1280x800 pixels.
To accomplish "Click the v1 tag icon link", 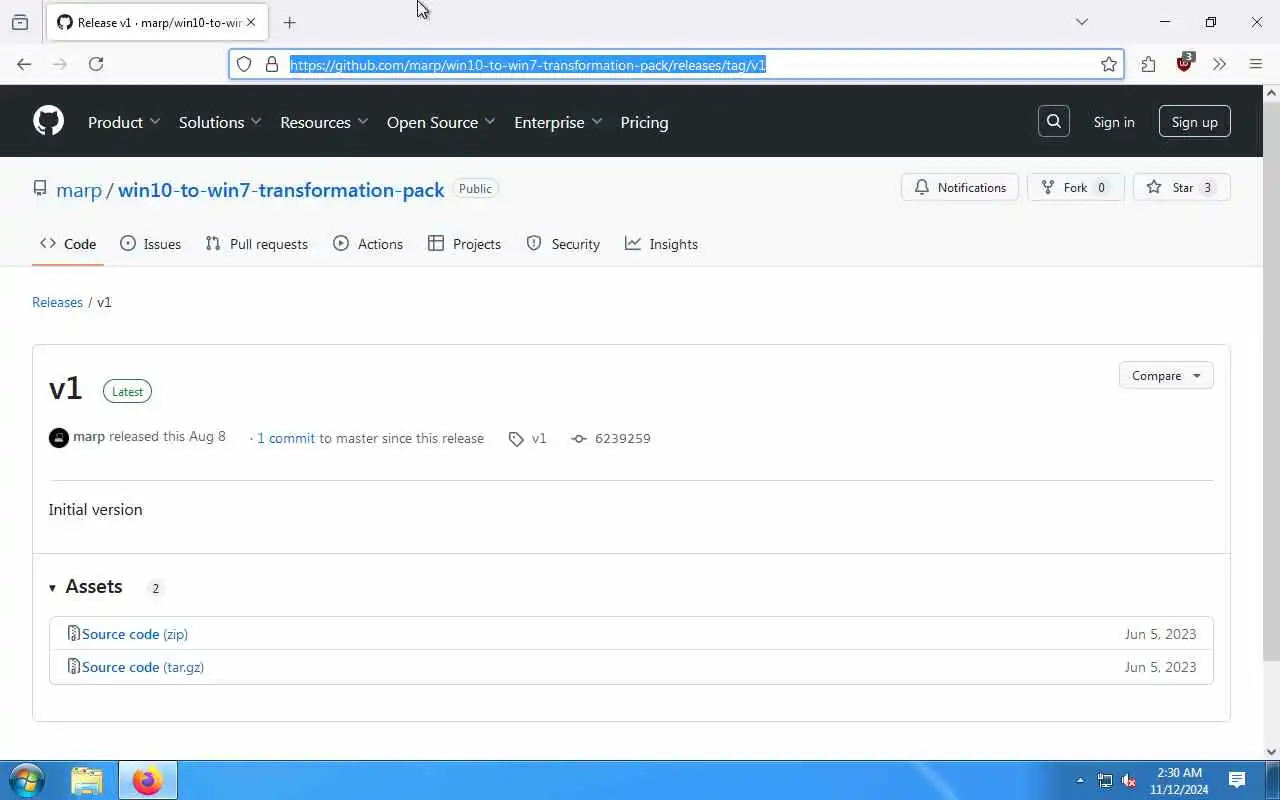I will [x=528, y=438].
